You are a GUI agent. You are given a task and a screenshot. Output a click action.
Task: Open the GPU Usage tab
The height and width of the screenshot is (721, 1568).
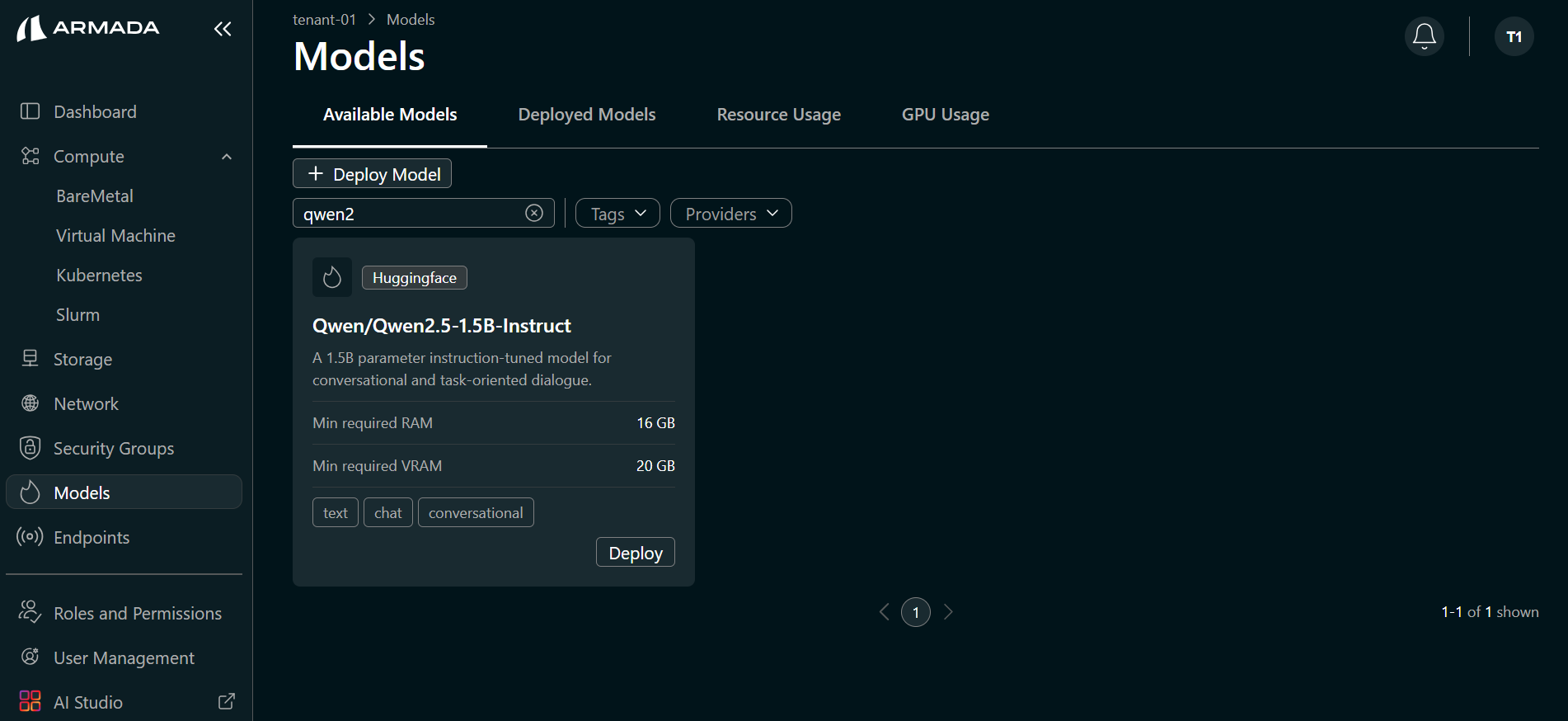(946, 115)
